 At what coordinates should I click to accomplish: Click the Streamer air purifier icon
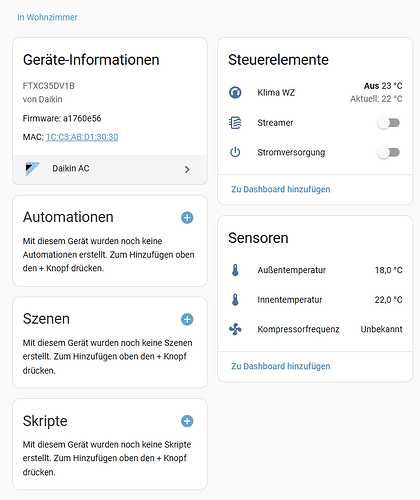pos(235,123)
